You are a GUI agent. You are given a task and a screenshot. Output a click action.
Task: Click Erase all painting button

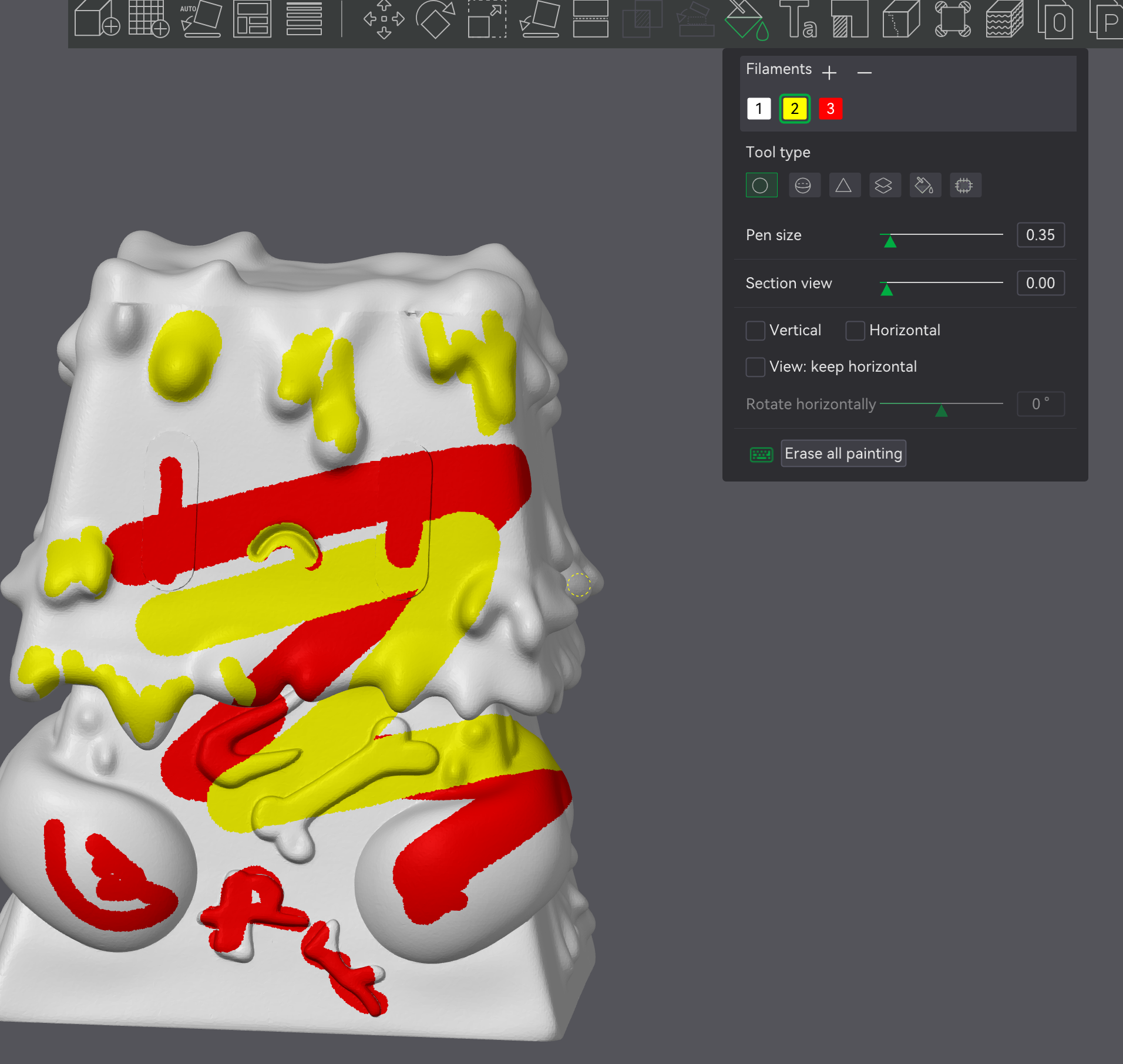click(843, 454)
